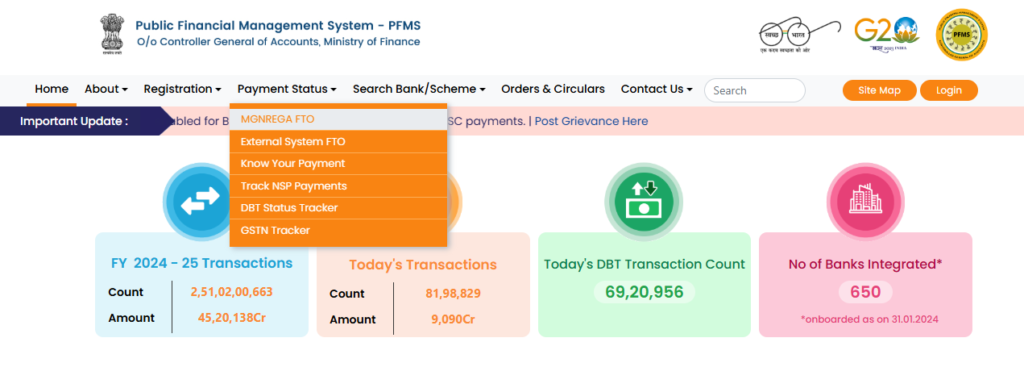The width and height of the screenshot is (1024, 388).
Task: Click into the Search input field
Action: tap(754, 91)
